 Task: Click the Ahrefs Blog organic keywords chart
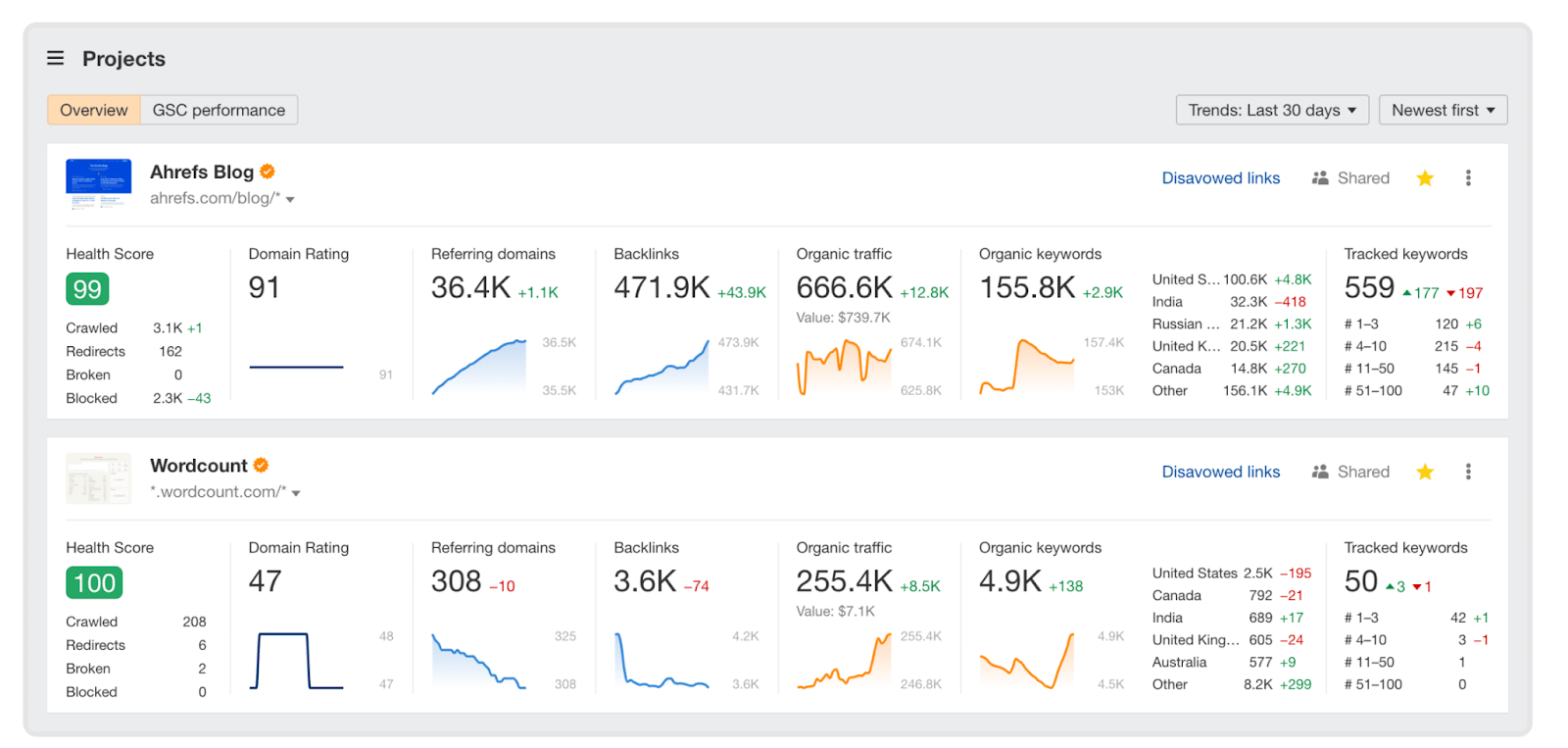1027,367
